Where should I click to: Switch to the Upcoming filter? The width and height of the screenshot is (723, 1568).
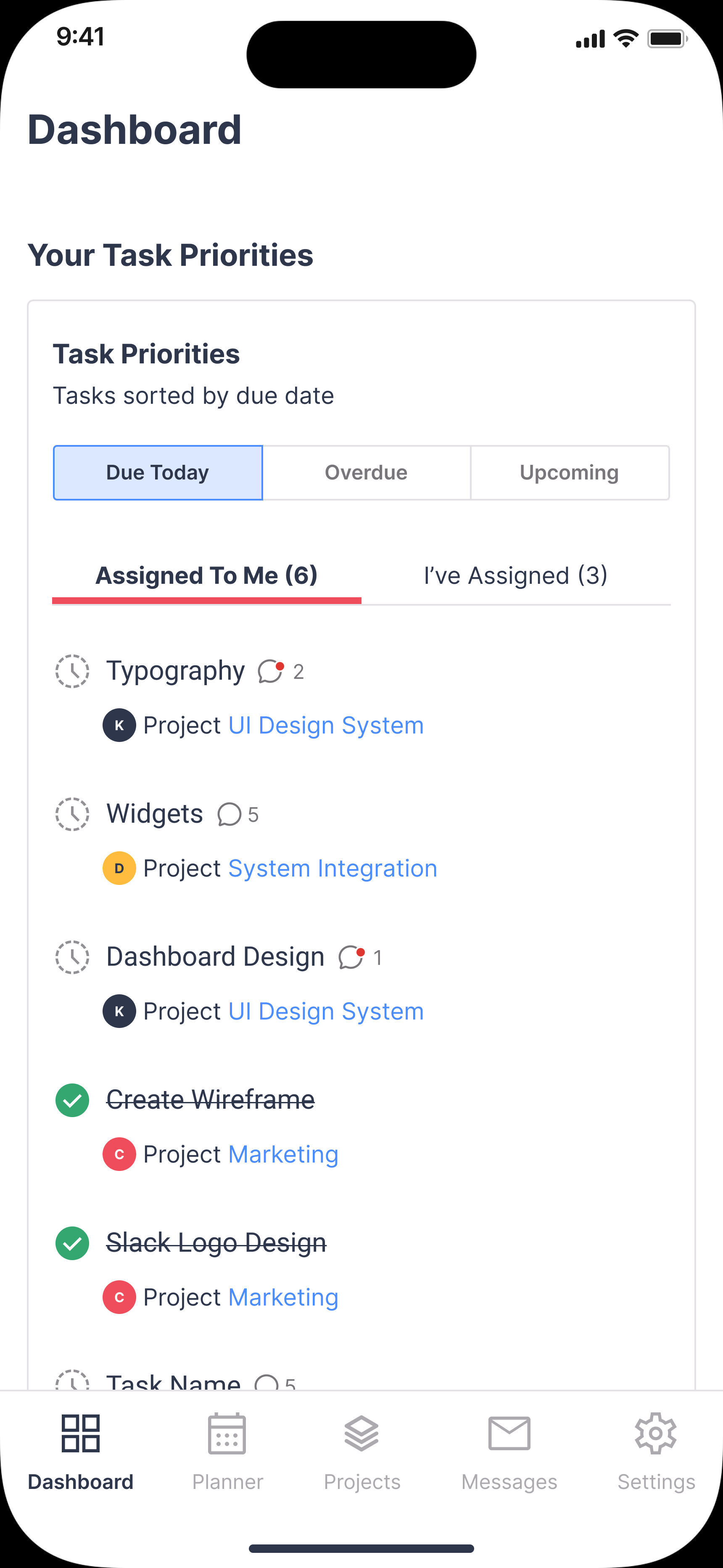(x=569, y=473)
